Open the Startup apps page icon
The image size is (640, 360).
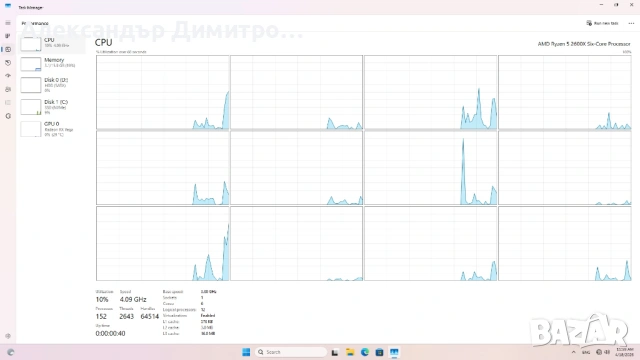point(8,76)
